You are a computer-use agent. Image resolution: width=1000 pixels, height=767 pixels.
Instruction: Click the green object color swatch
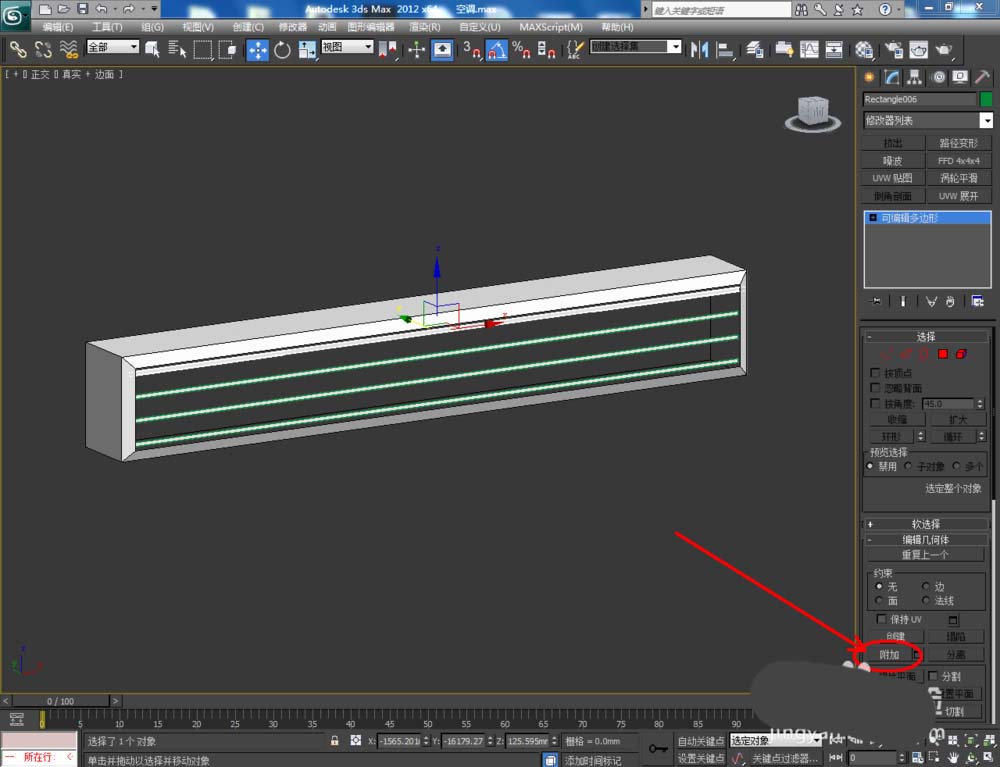(x=986, y=99)
